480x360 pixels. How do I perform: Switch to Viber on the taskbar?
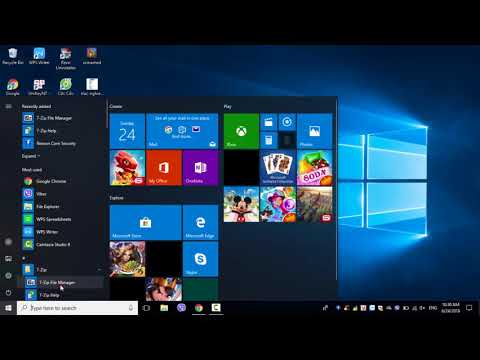click(x=181, y=308)
